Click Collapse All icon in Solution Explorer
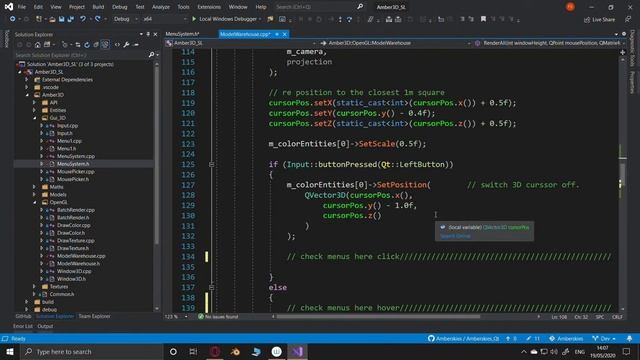 [96, 44]
